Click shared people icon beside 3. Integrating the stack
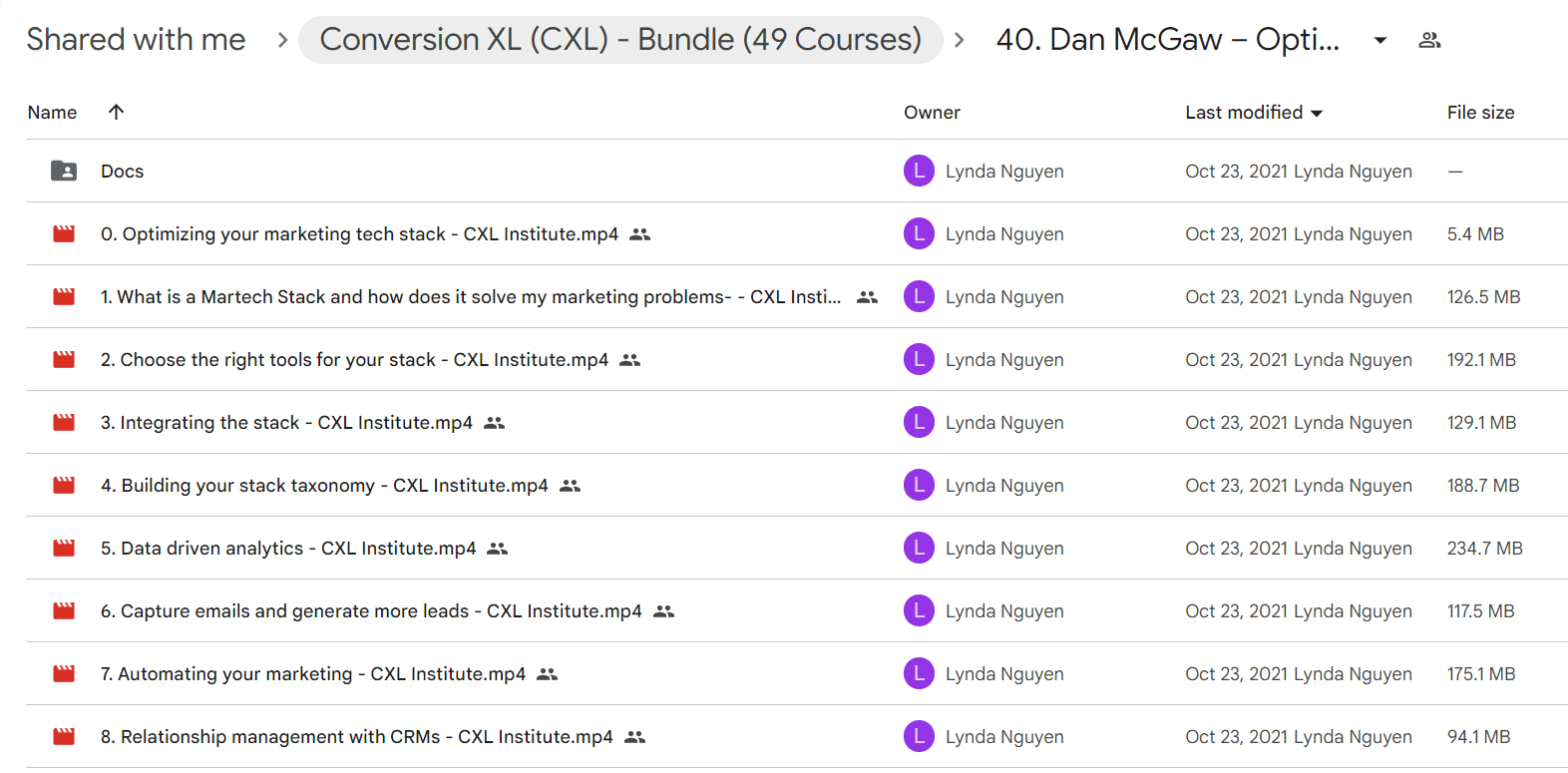This screenshot has width=1568, height=773. 495,423
